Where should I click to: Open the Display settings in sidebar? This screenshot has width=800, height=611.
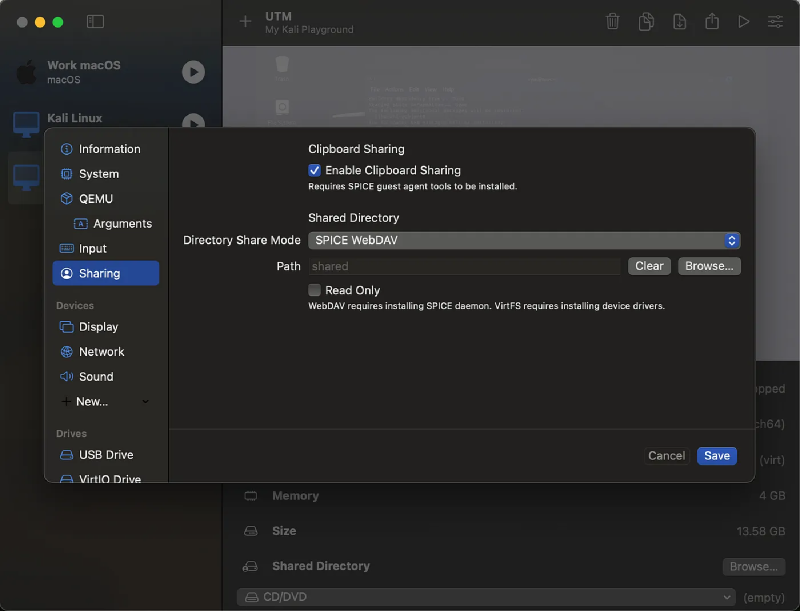pyautogui.click(x=98, y=327)
